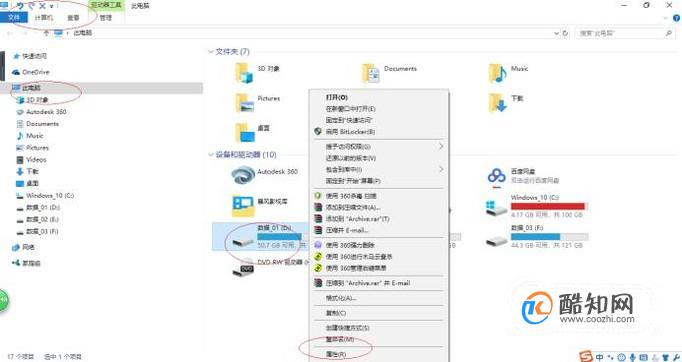Click the undo arrow in title bar

20,6
